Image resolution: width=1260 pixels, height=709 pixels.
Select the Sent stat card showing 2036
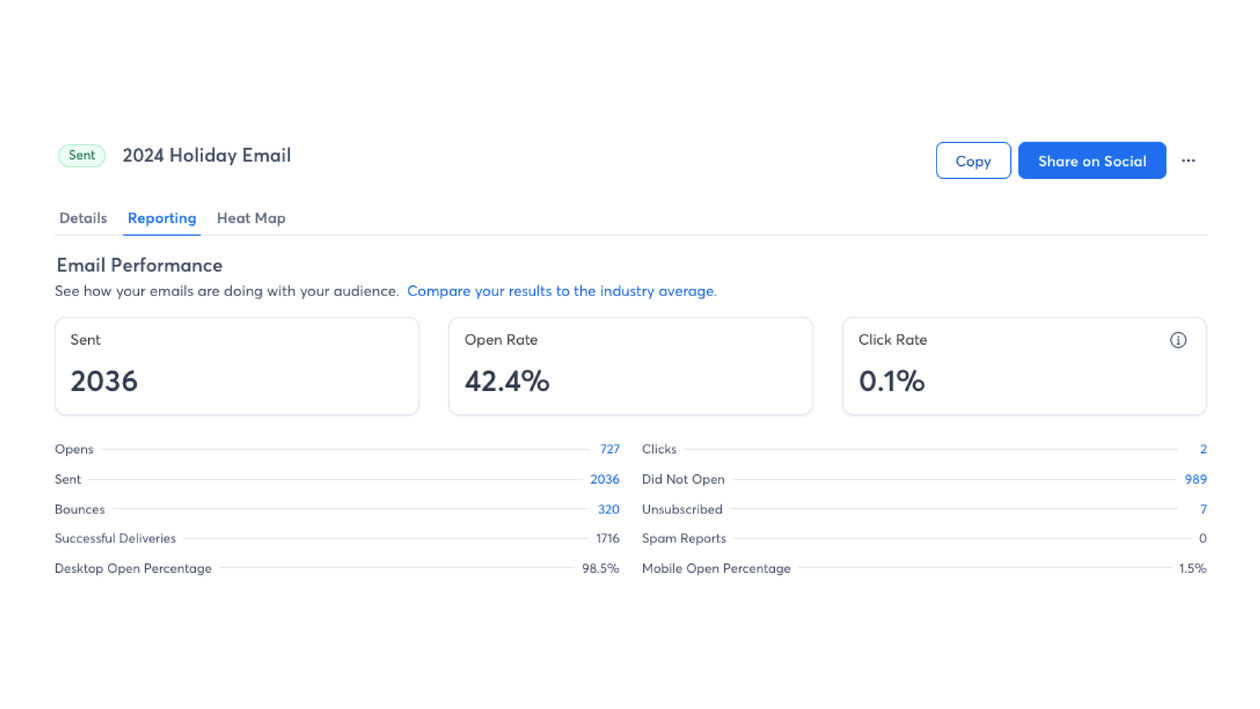[x=236, y=365]
